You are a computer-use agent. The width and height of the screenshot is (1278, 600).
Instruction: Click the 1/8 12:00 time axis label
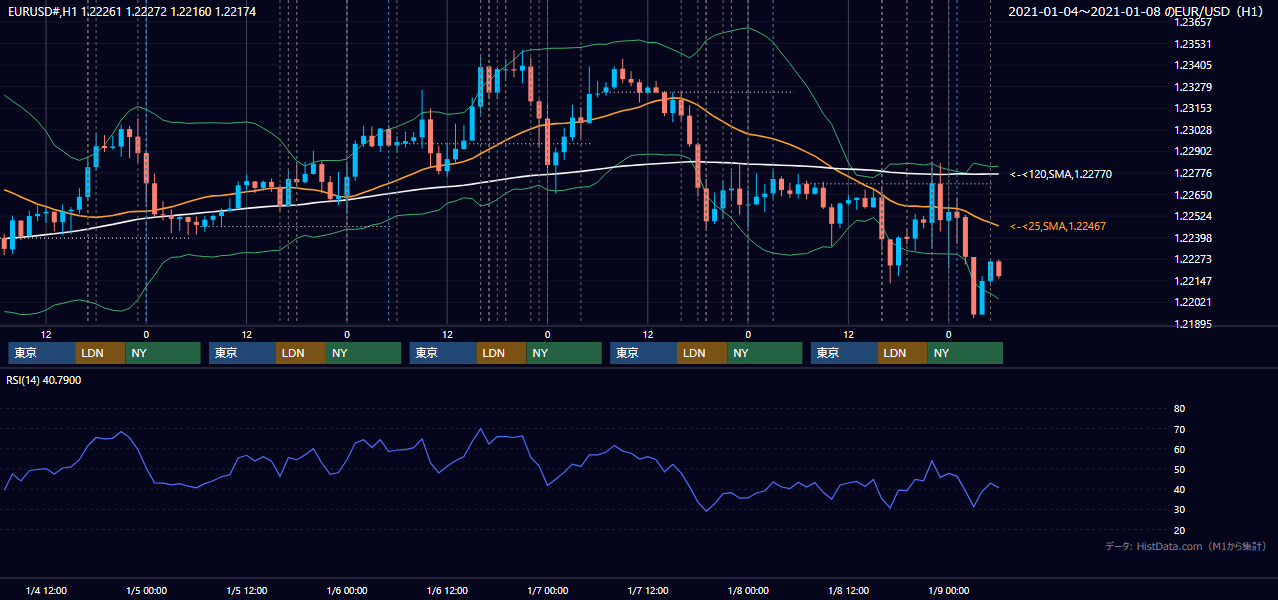pyautogui.click(x=848, y=590)
